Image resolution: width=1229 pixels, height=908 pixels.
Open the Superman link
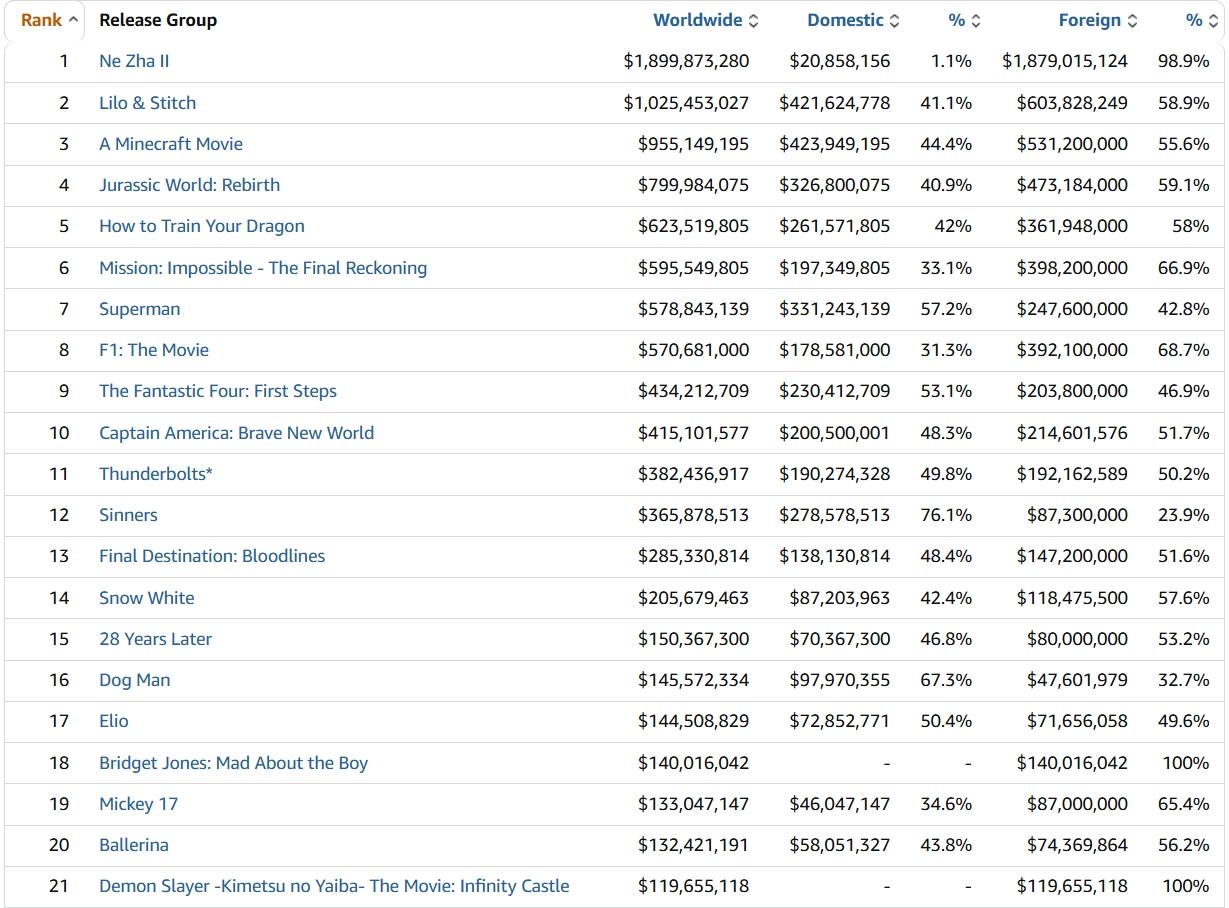click(140, 309)
